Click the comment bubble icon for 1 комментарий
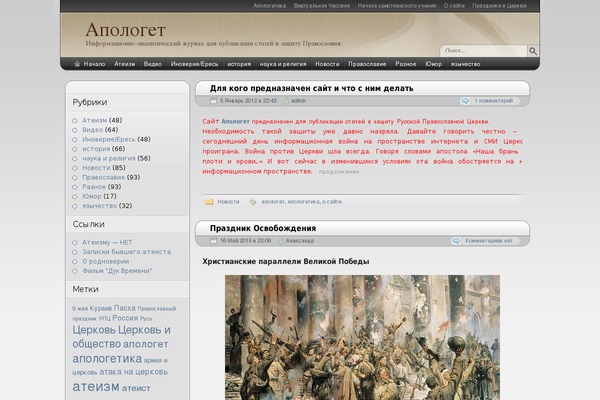The width and height of the screenshot is (600, 400). [465, 101]
